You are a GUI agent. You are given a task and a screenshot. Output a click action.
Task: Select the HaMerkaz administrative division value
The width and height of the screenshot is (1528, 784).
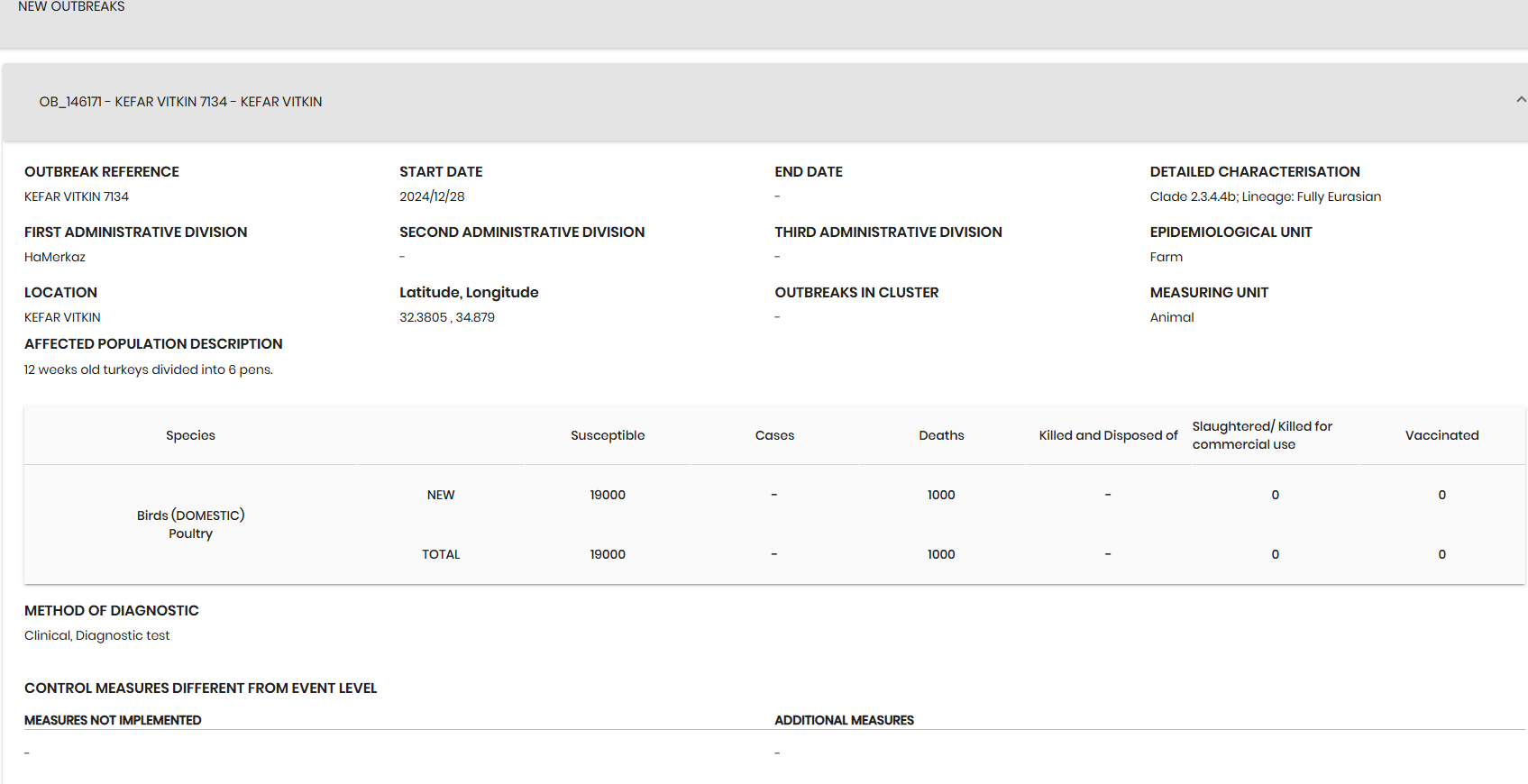point(55,257)
